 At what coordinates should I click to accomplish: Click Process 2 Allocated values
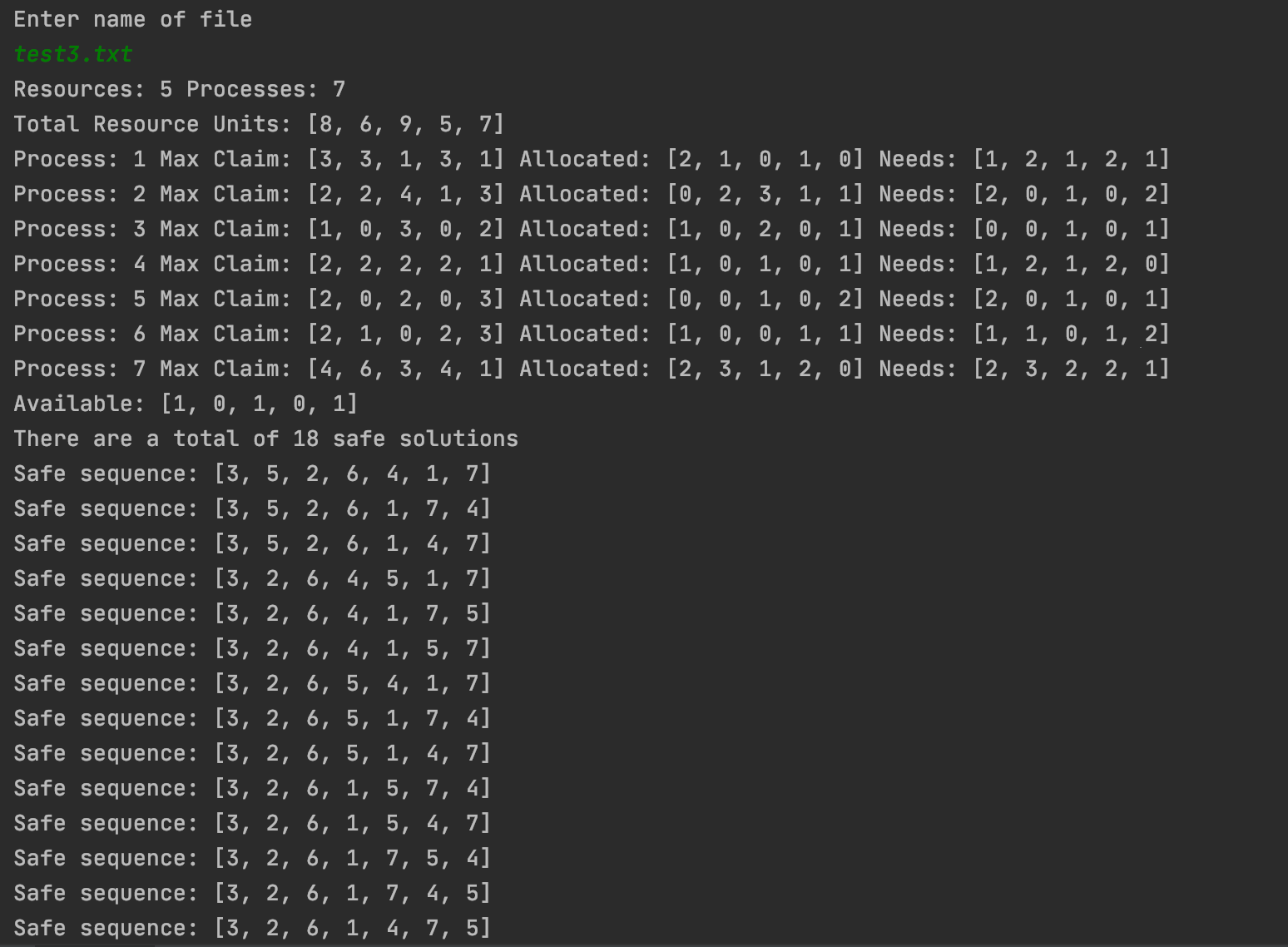click(x=765, y=194)
